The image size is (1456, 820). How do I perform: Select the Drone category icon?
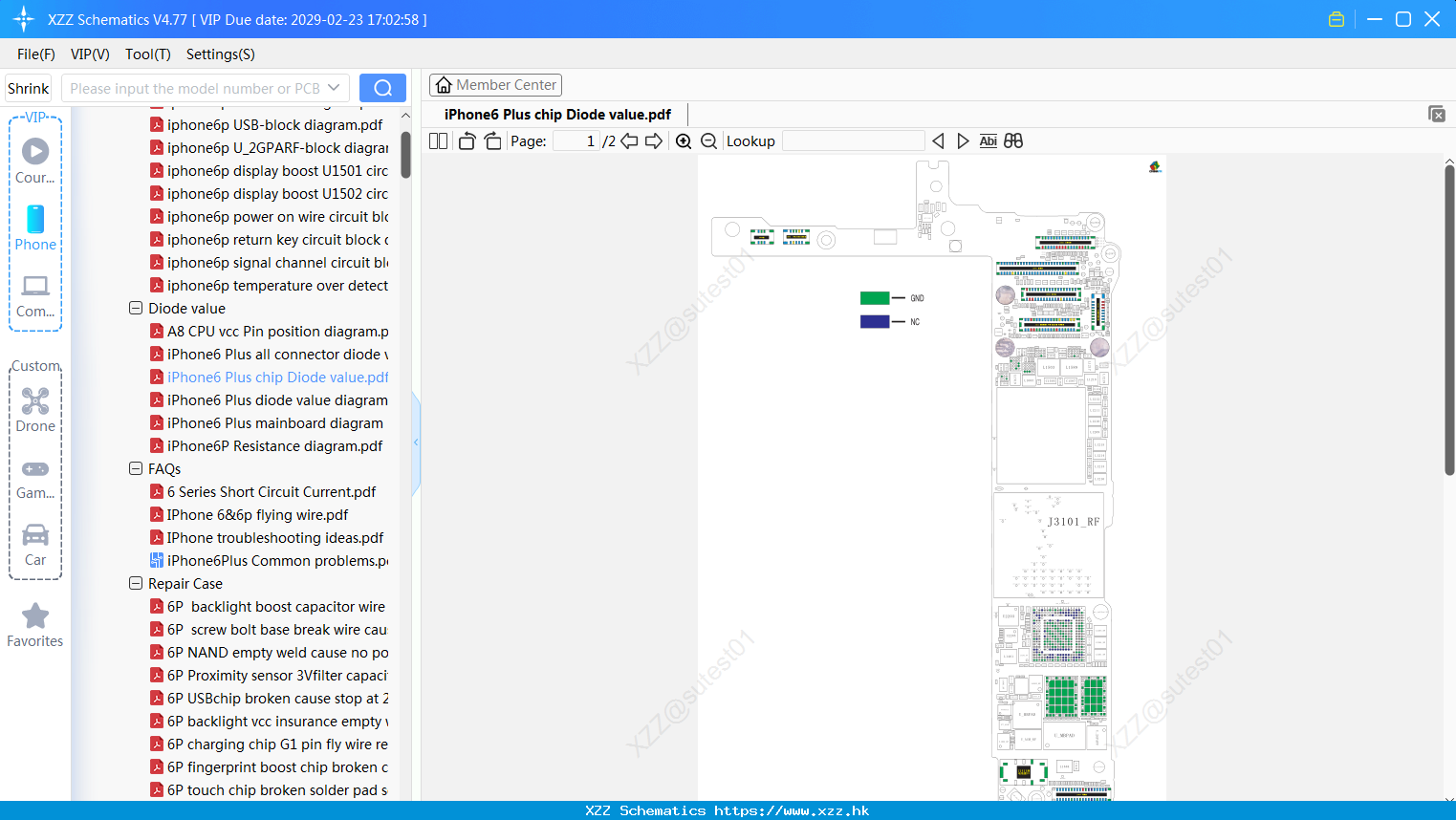[35, 409]
